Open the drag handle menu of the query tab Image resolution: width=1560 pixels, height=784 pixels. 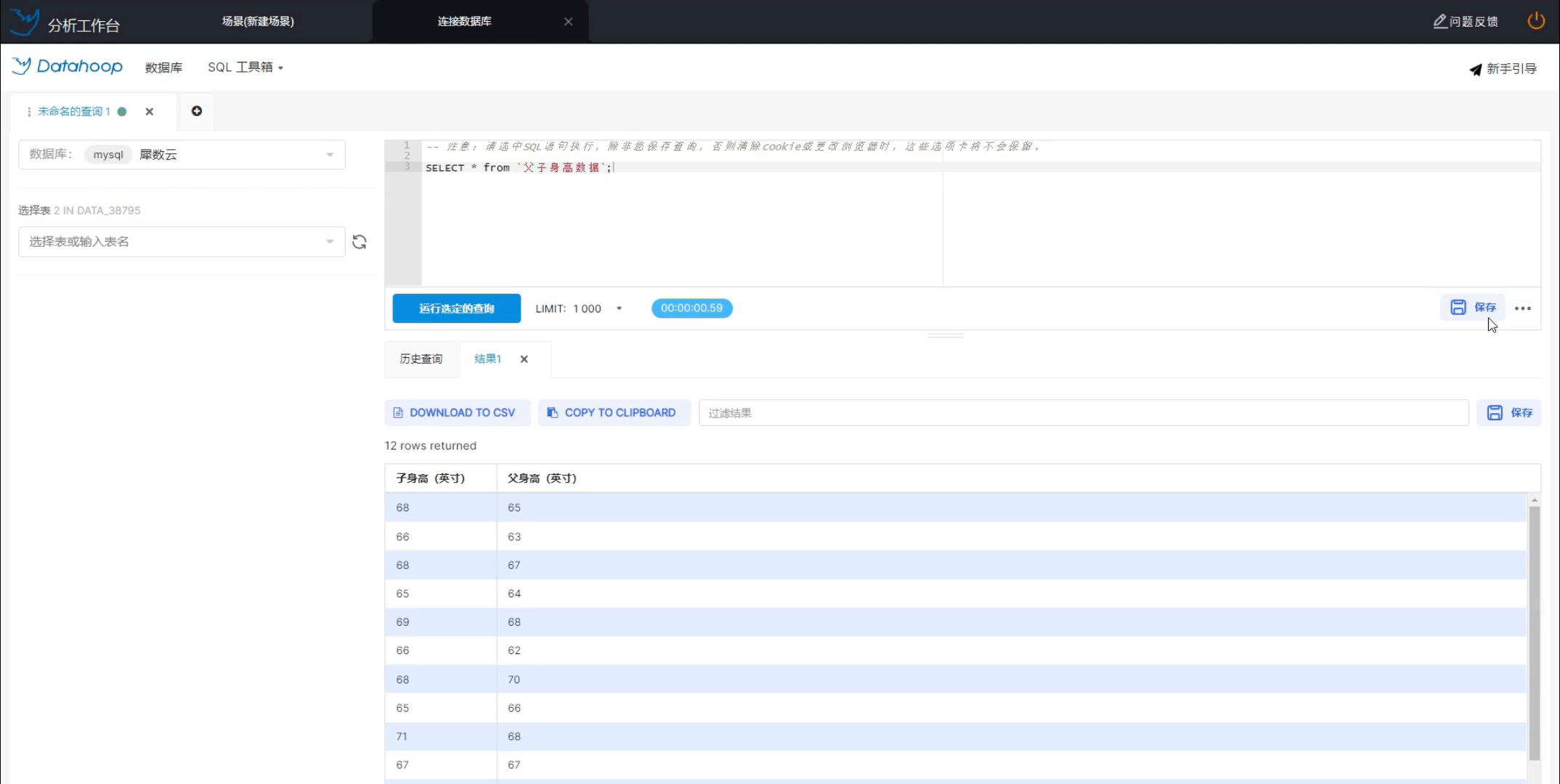coord(28,112)
